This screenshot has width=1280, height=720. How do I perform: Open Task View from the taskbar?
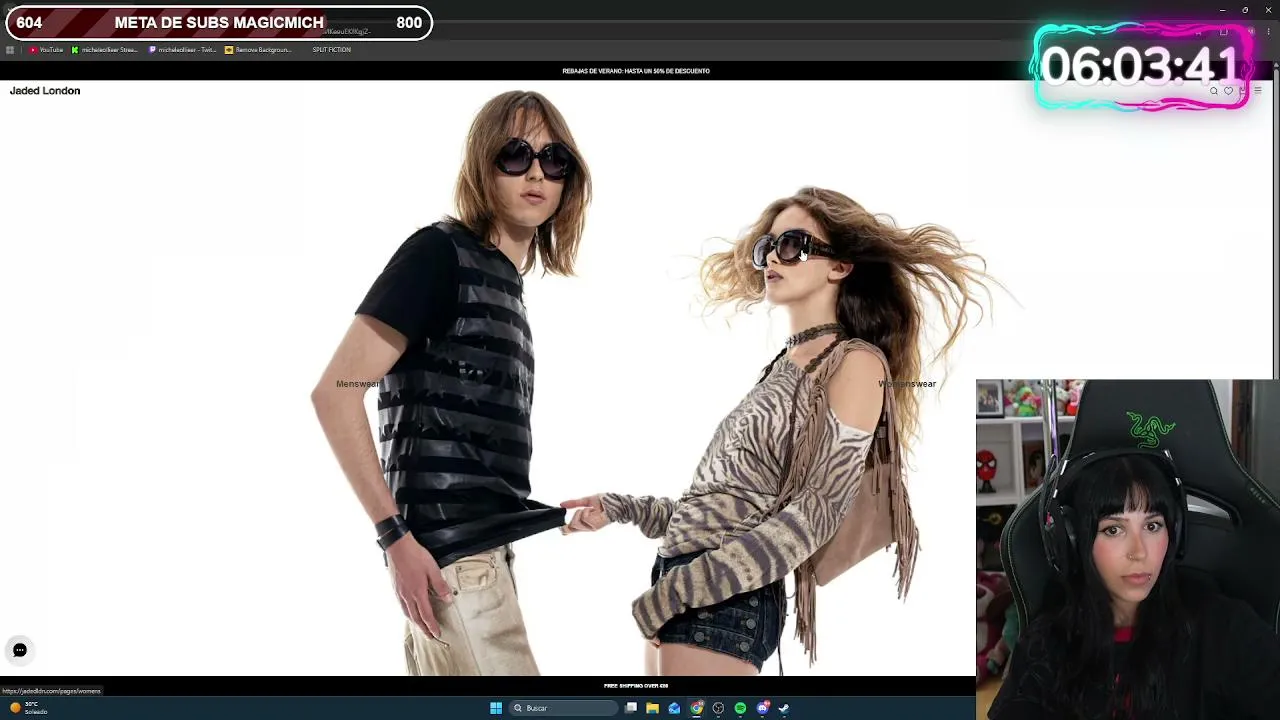pos(631,708)
